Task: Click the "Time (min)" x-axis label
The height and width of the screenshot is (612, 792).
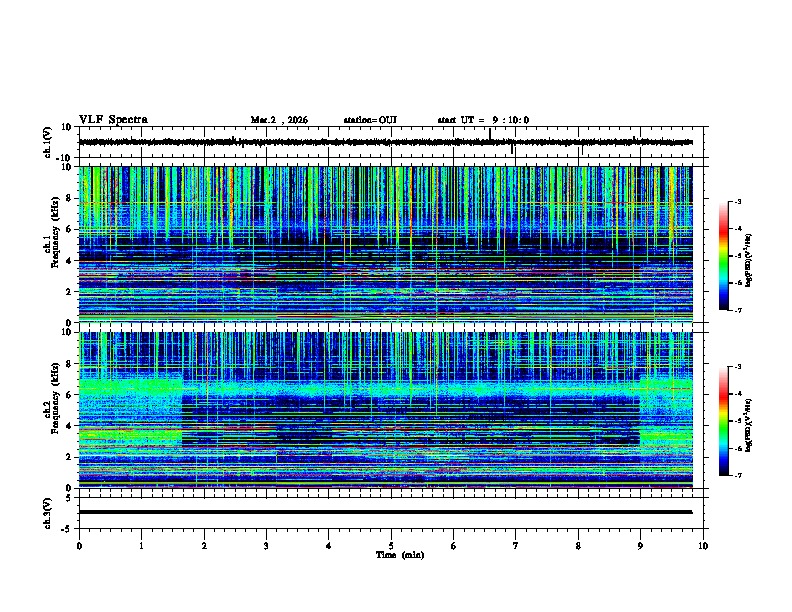Action: (400, 555)
